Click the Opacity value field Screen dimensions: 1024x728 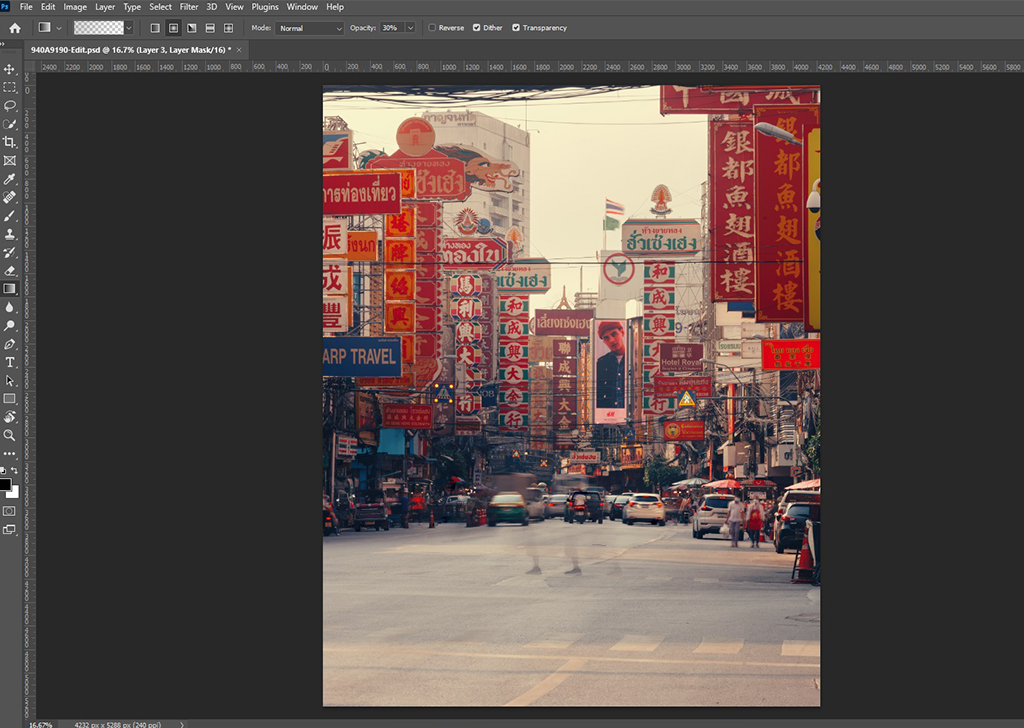click(x=390, y=28)
